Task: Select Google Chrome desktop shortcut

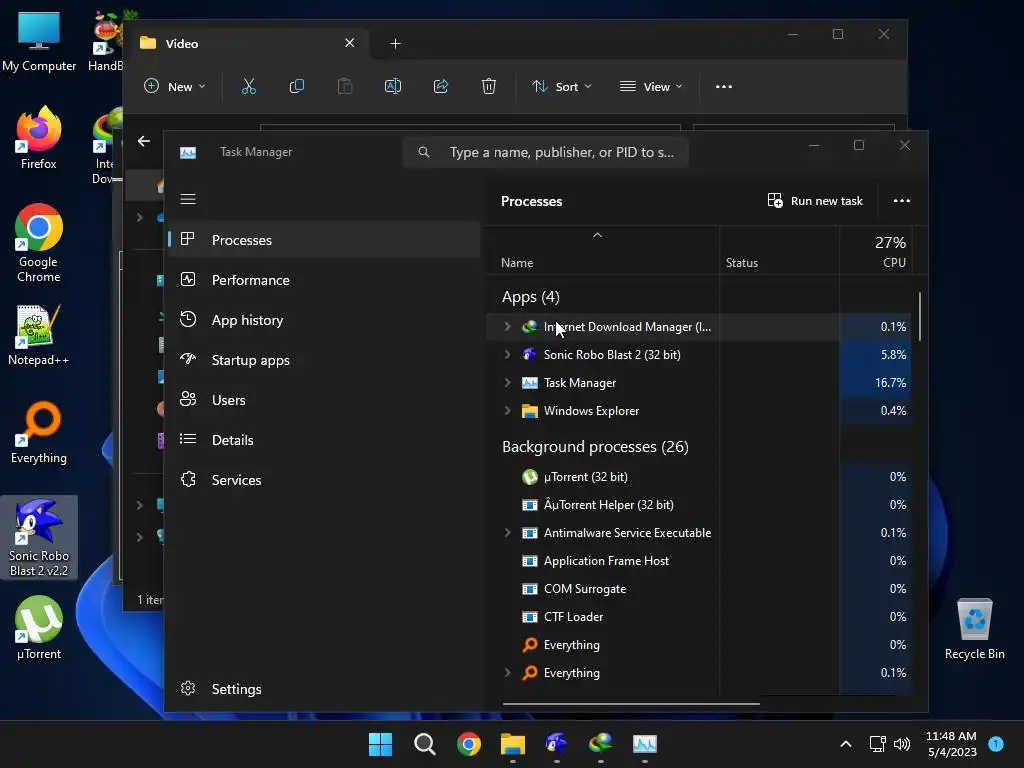Action: coord(39,244)
